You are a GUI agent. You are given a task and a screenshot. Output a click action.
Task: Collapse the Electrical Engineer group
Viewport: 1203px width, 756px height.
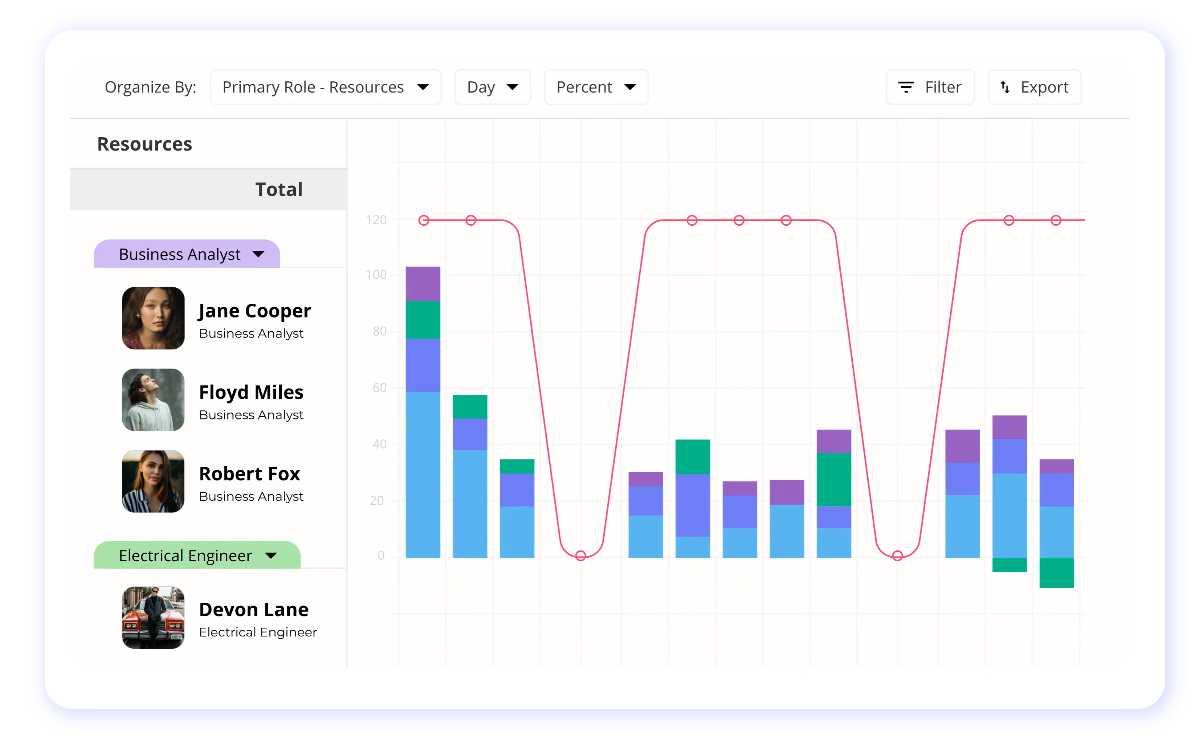pos(197,555)
